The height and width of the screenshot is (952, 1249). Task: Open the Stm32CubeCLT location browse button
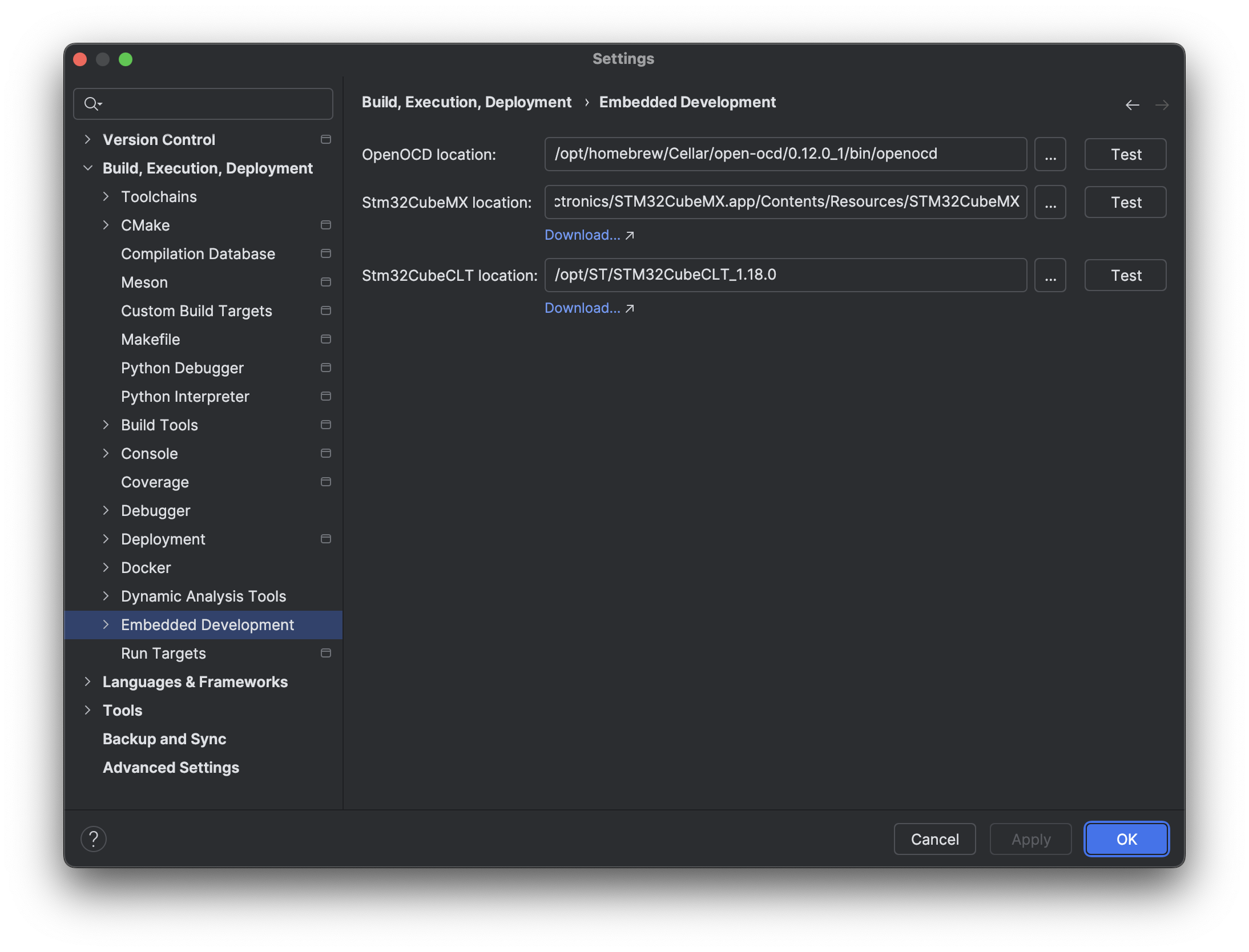(x=1050, y=275)
